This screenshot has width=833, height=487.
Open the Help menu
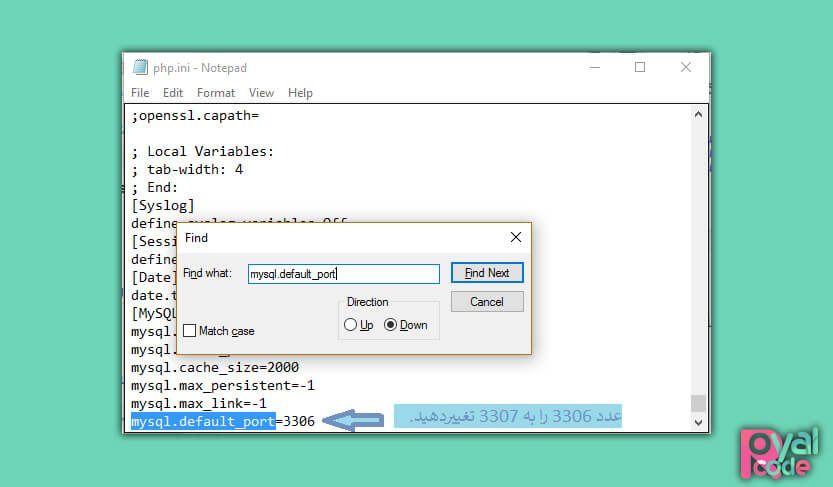[x=300, y=93]
